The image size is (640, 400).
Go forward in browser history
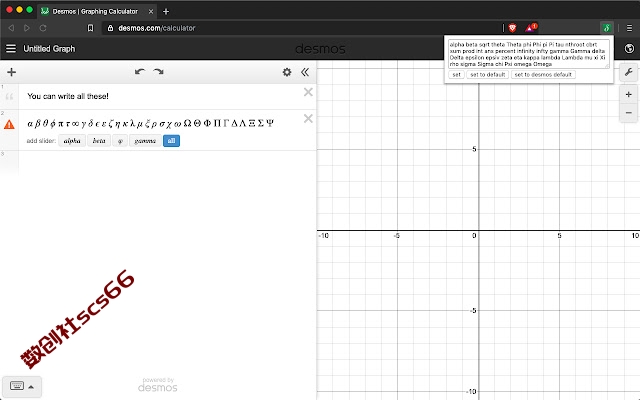click(x=27, y=28)
